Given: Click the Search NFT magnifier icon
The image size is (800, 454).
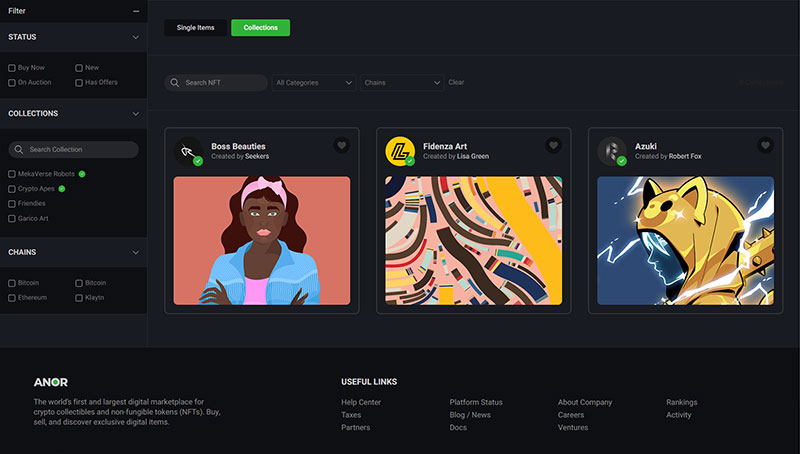Looking at the screenshot, I should click(x=174, y=83).
